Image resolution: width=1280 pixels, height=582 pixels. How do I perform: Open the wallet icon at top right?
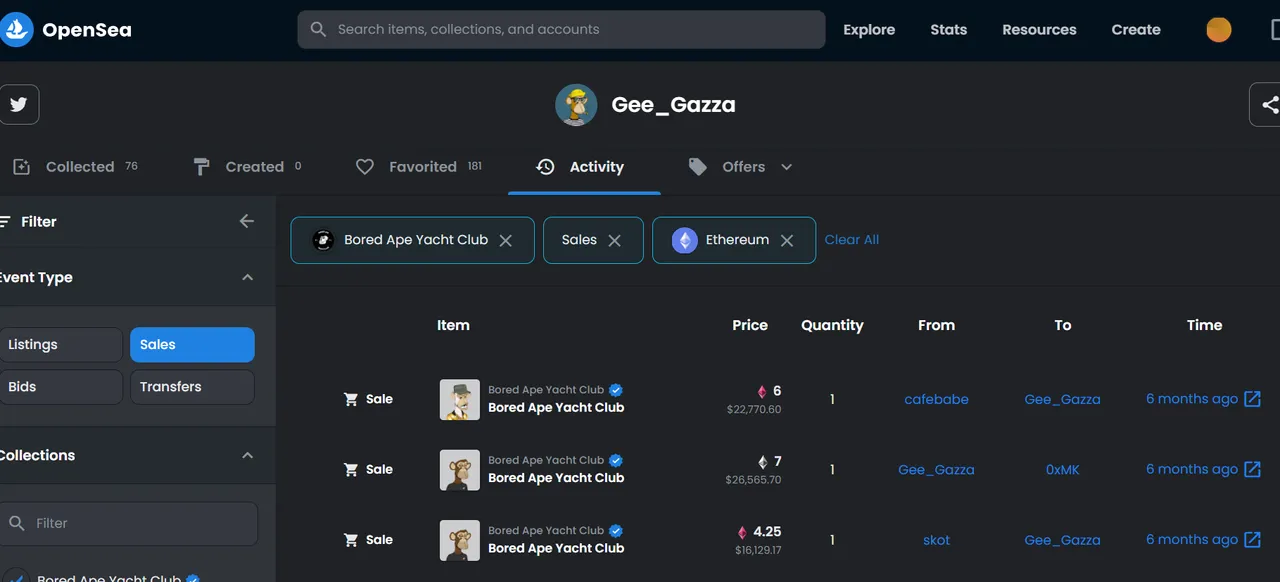pos(1274,30)
